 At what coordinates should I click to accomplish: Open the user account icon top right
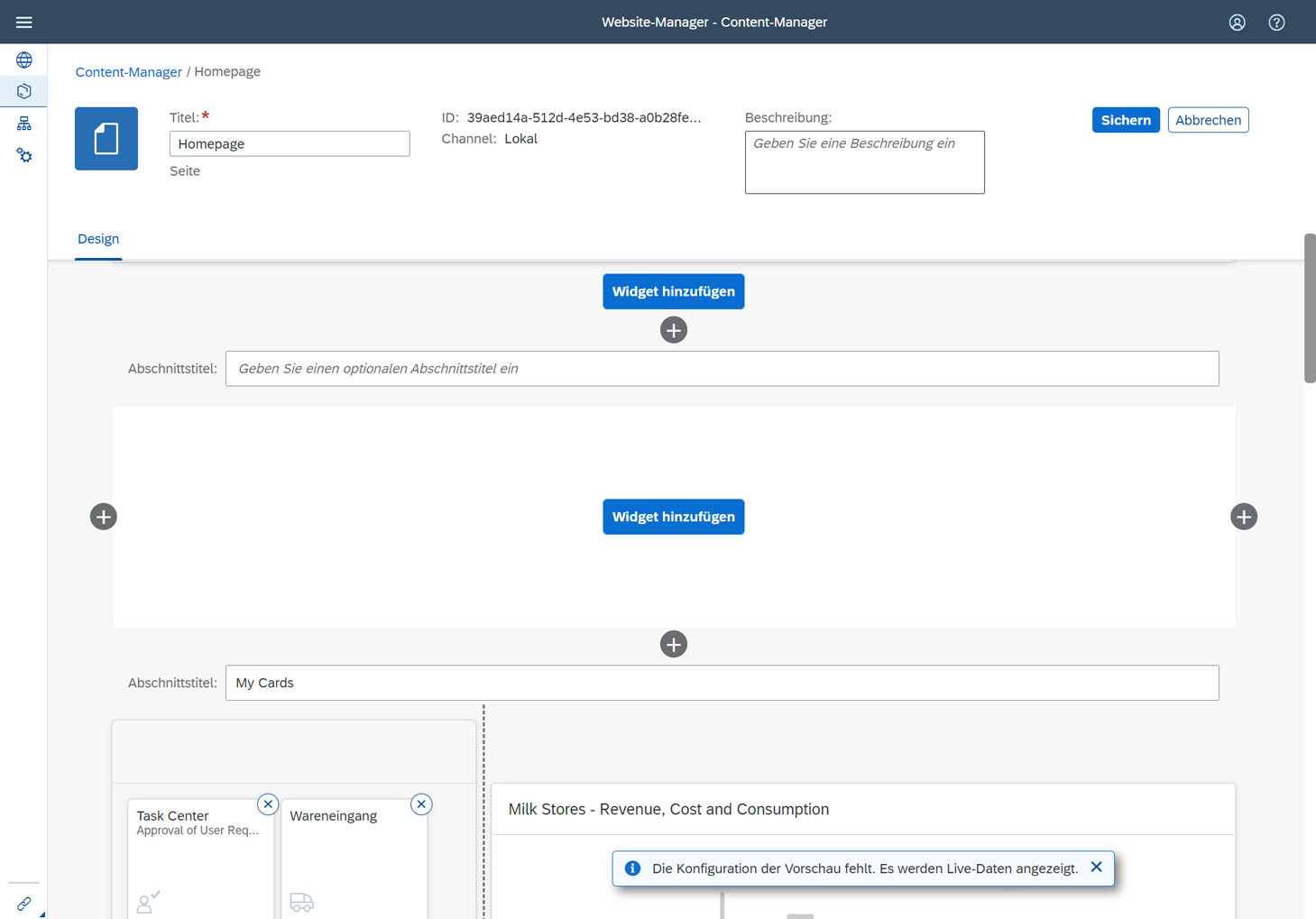[1237, 23]
